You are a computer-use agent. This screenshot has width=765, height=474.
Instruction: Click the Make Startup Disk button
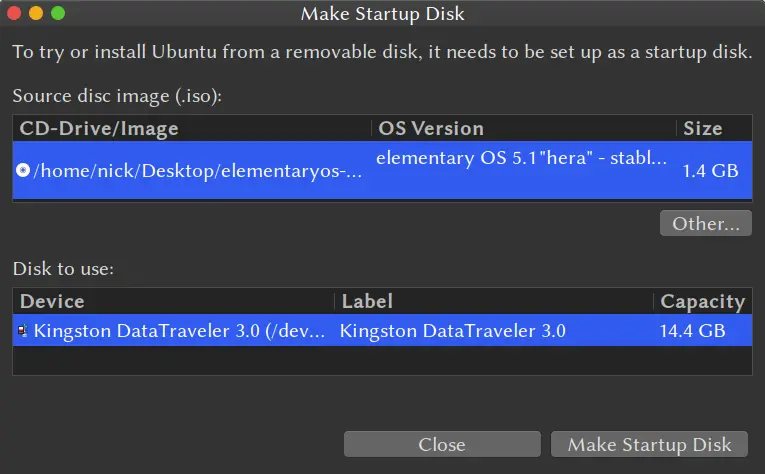click(650, 445)
